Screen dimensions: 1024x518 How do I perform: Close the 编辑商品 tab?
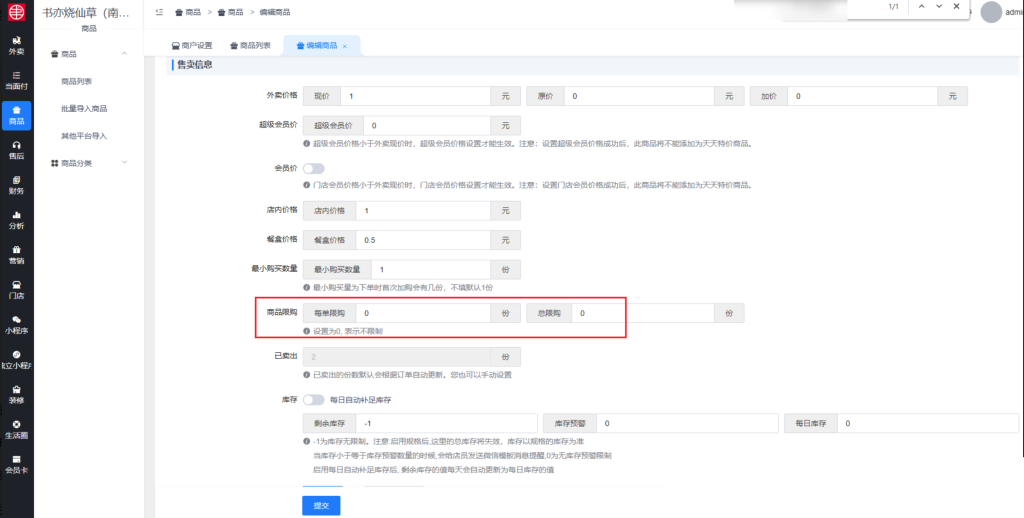pos(345,46)
